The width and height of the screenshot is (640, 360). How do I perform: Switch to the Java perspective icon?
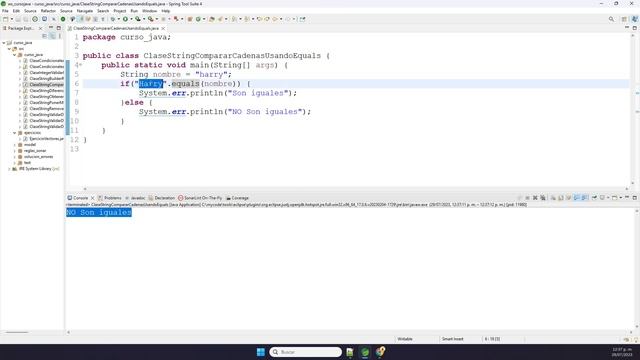pyautogui.click(x=635, y=19)
